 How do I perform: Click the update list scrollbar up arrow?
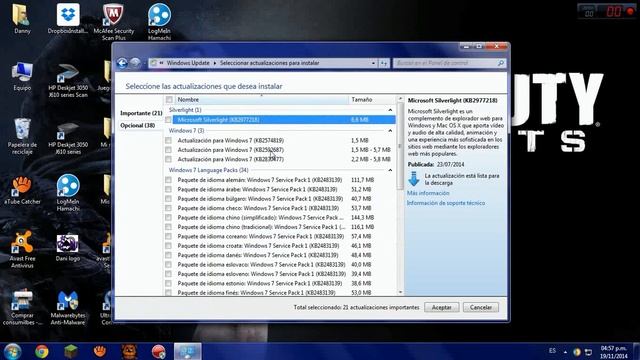click(400, 99)
